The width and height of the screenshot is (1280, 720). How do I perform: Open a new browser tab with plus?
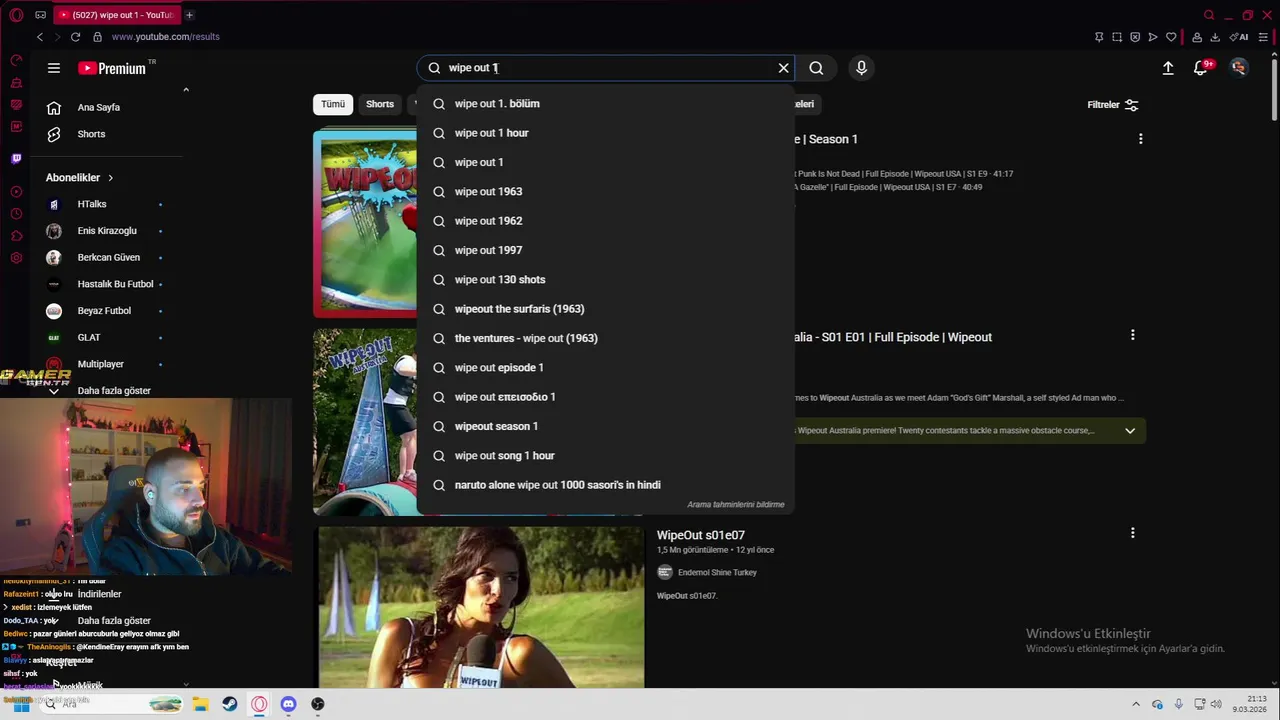point(189,15)
